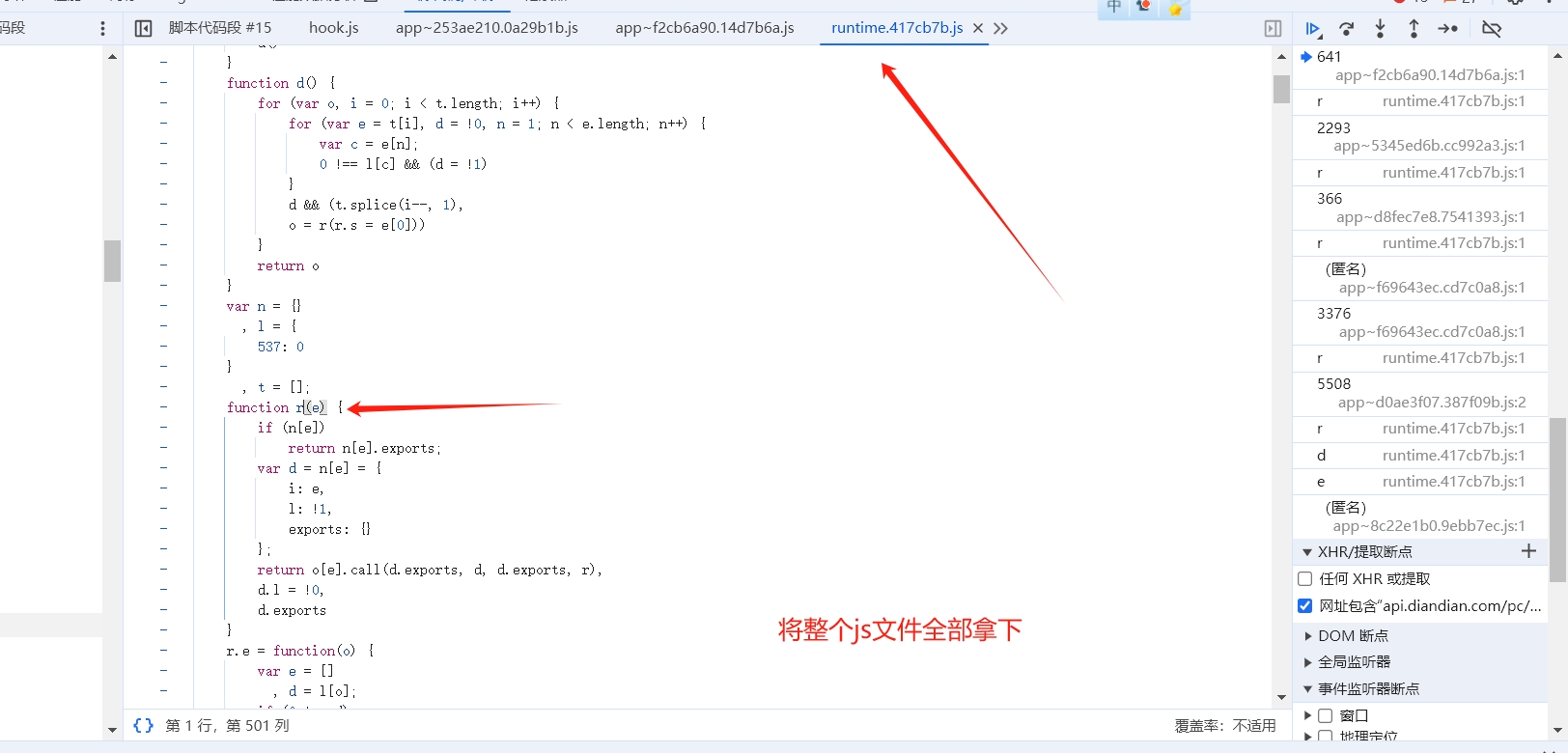Click the navigator pane scrollbar thumb
Screen dimensions: 1568x753
[x=112, y=261]
